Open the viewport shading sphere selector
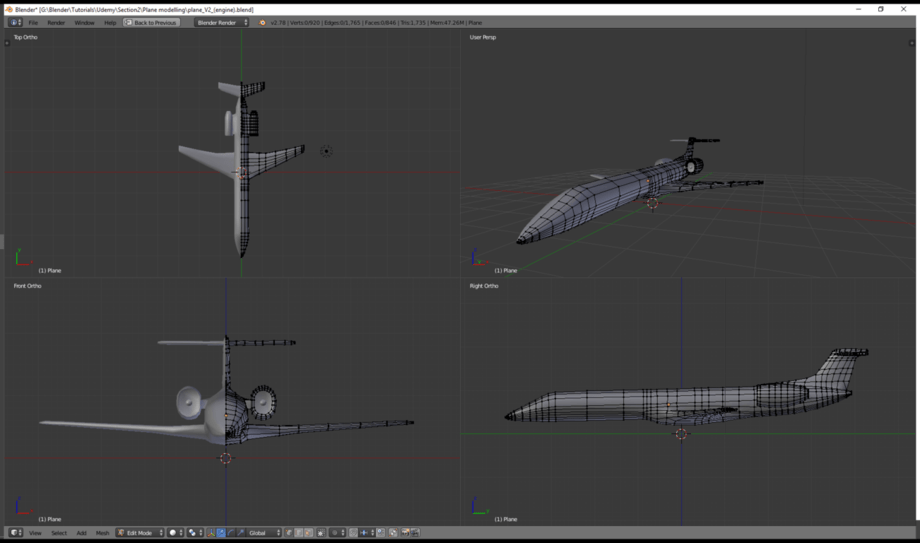 coord(176,532)
